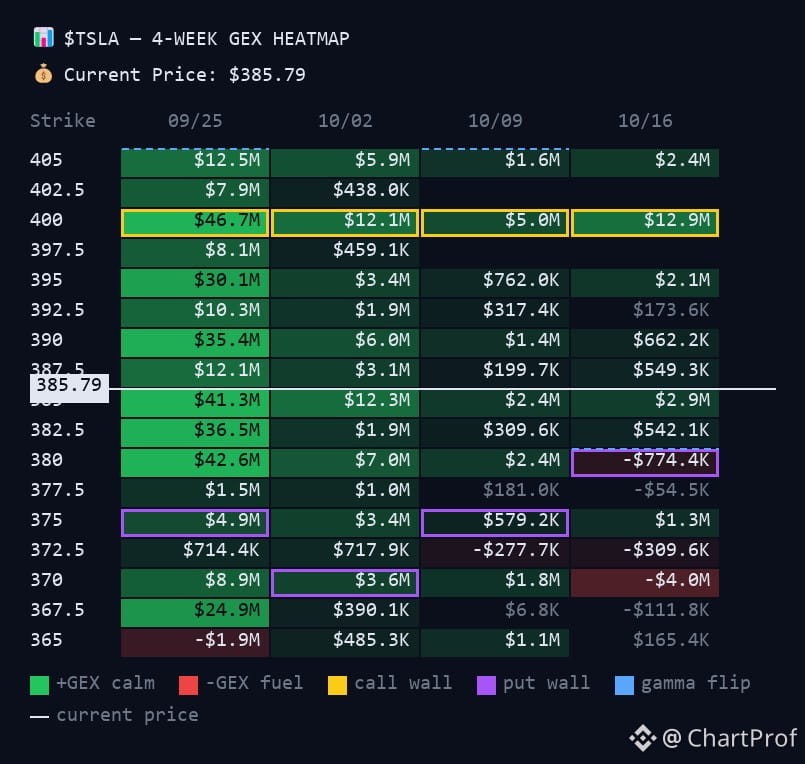Click the red -GEX fuel legend swatch
Screen dimensions: 805x764
188,685
